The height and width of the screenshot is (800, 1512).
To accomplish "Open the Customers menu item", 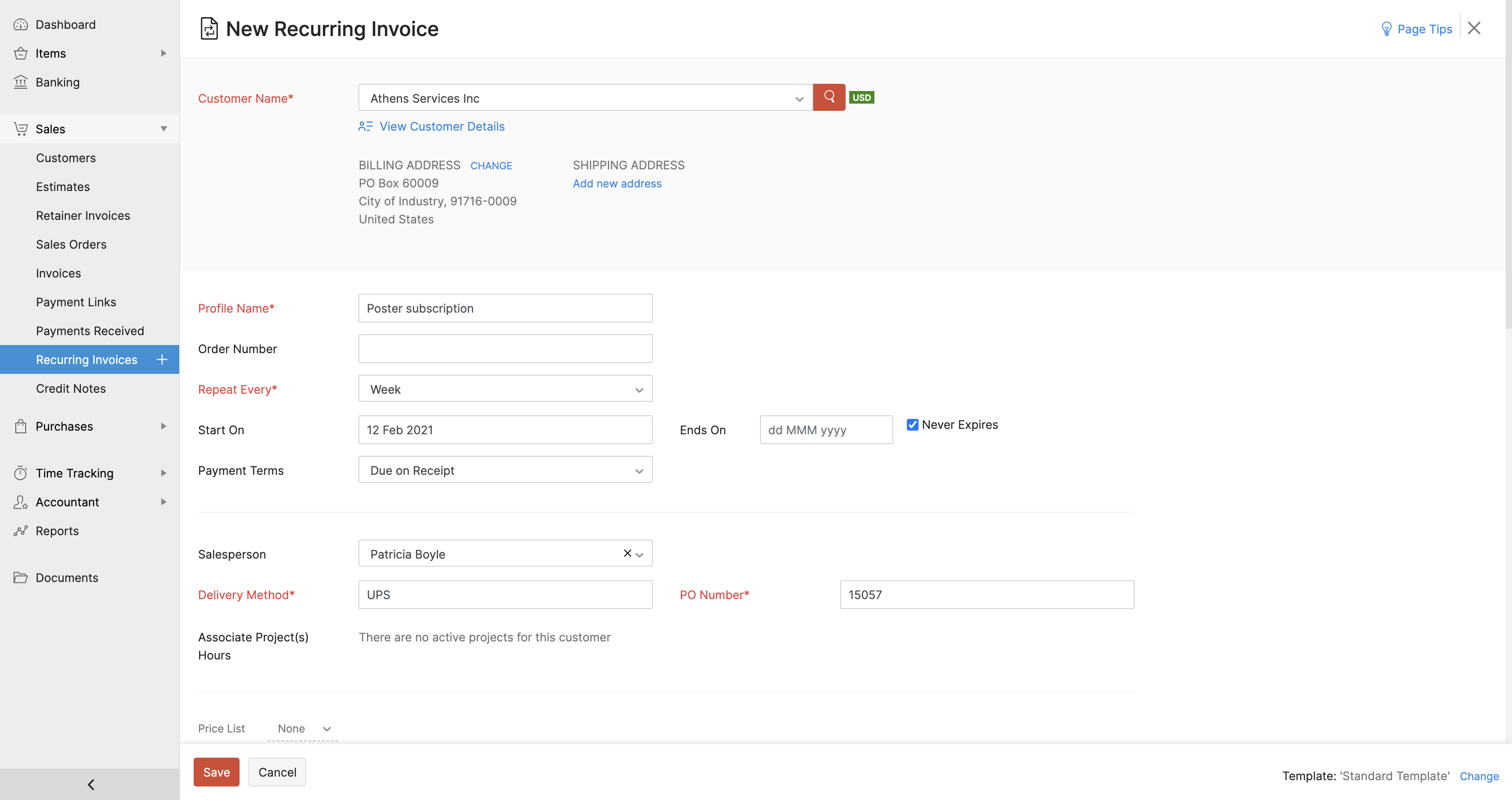I will pyautogui.click(x=65, y=157).
